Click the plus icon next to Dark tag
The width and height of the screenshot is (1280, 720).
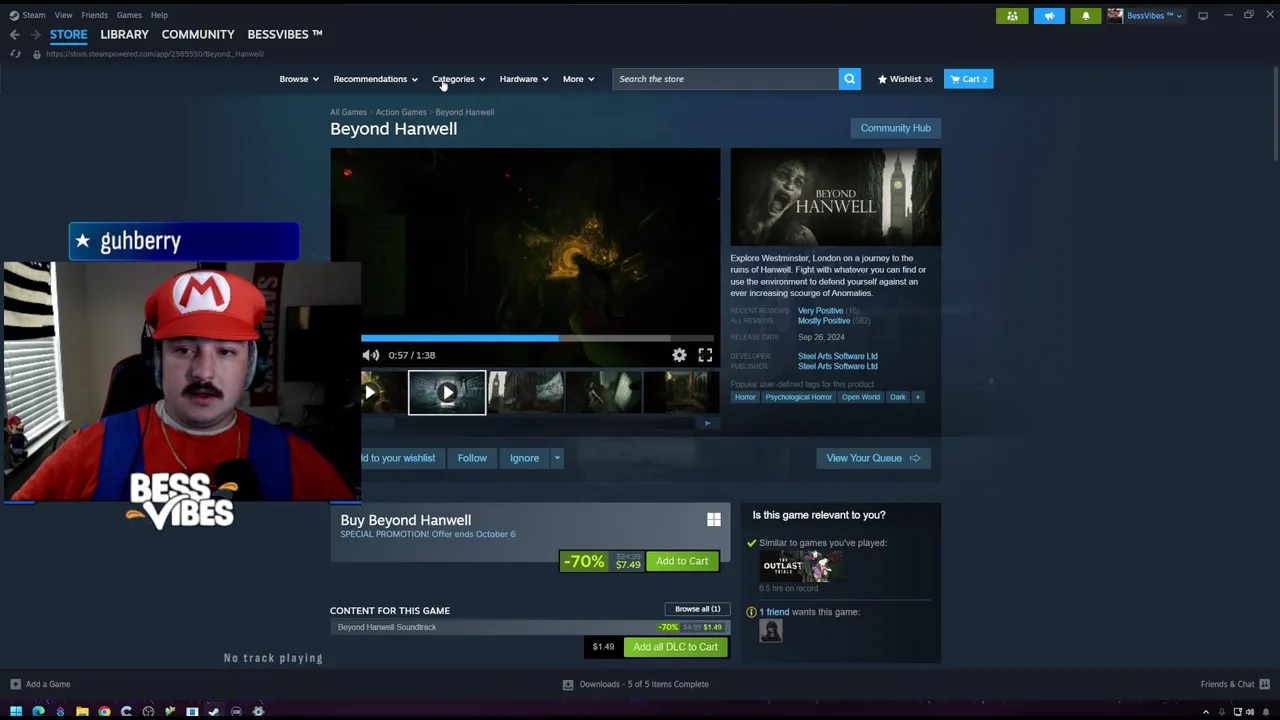click(918, 397)
